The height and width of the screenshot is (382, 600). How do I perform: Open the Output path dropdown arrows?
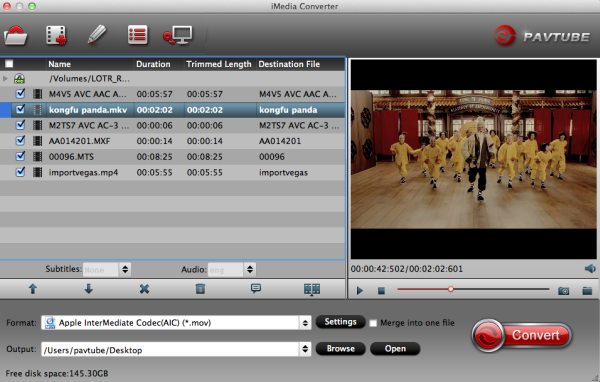point(305,349)
